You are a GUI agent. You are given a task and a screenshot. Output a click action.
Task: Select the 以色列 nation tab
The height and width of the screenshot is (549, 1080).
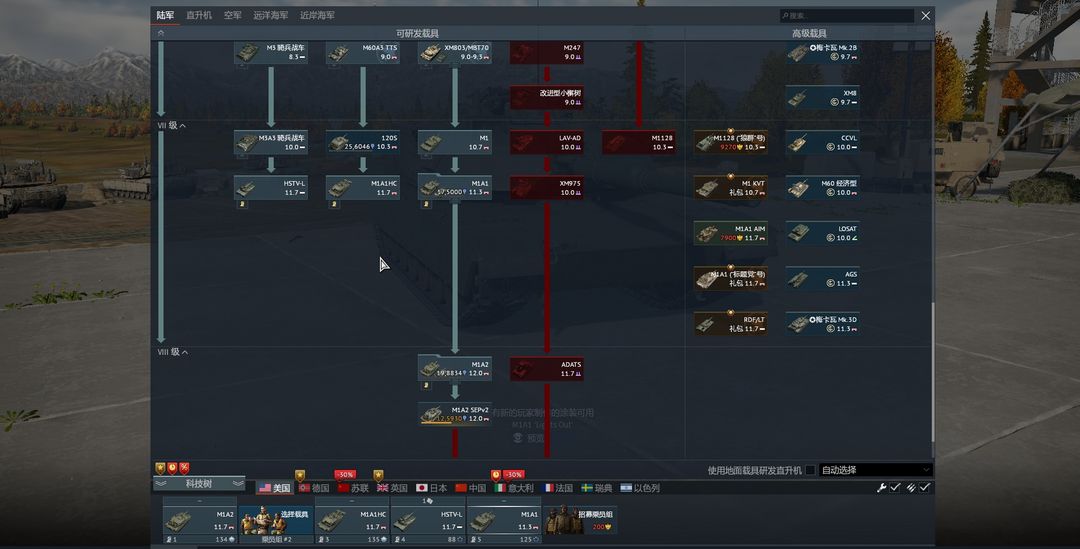click(x=640, y=488)
